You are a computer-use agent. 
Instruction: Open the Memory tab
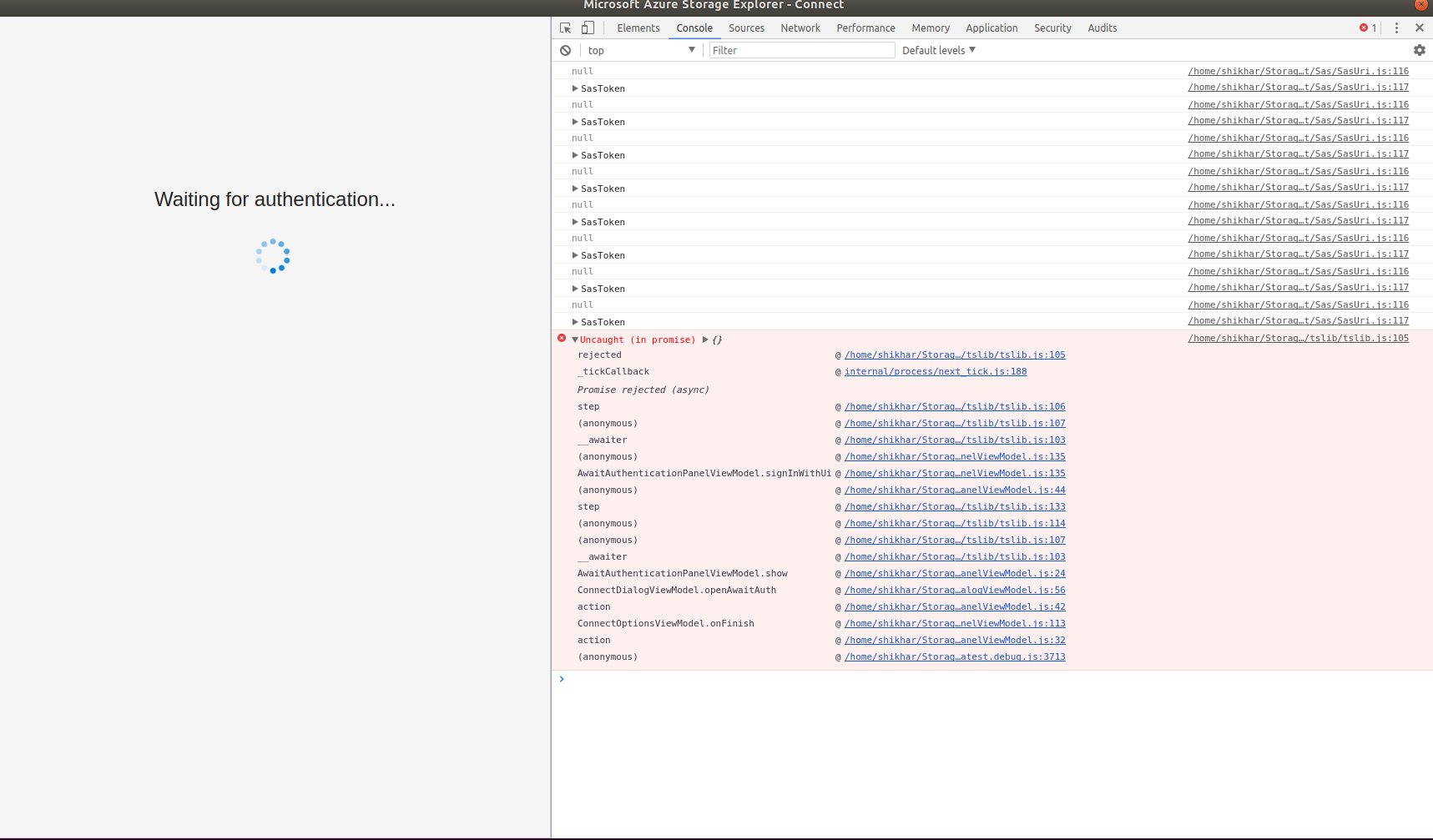coord(931,28)
